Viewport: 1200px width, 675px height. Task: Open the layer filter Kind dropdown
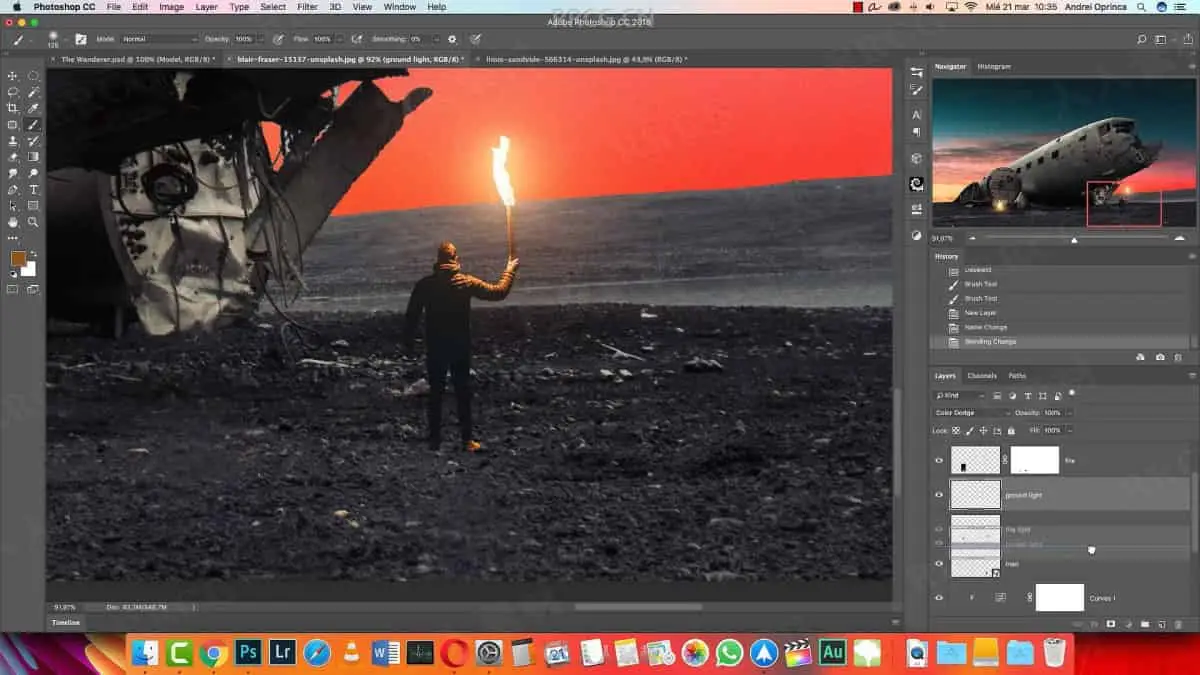click(x=958, y=396)
